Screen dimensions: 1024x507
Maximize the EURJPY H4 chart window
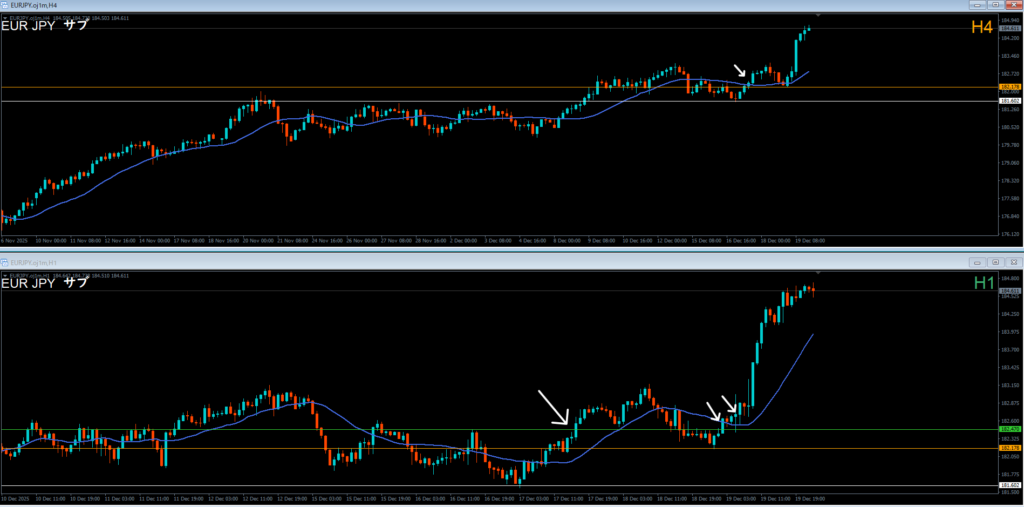(x=995, y=5)
